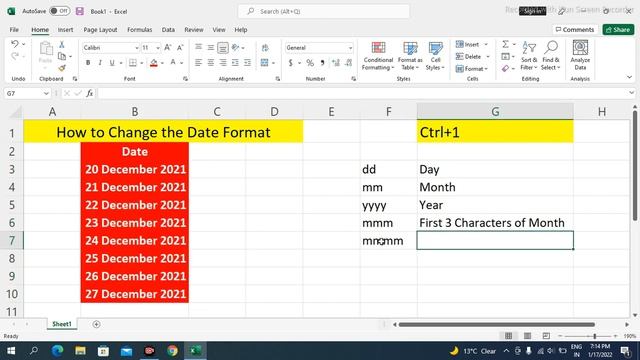The width and height of the screenshot is (640, 360).
Task: Click the Accounting dollar format icon
Action: [x=291, y=63]
